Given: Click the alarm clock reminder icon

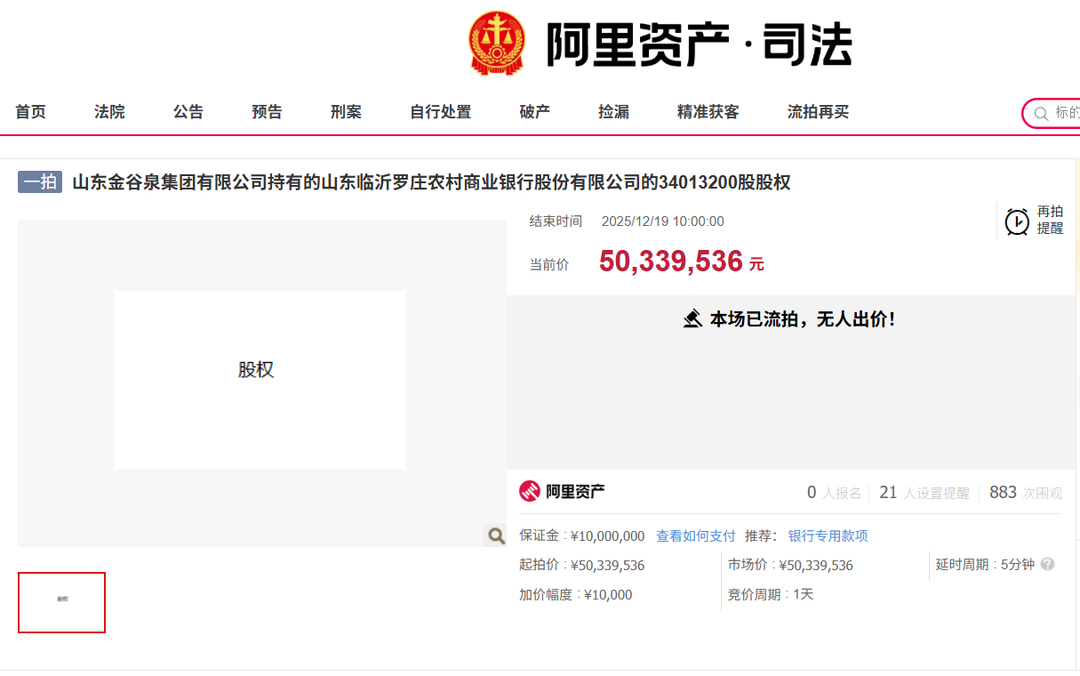Looking at the screenshot, I should [x=1017, y=221].
